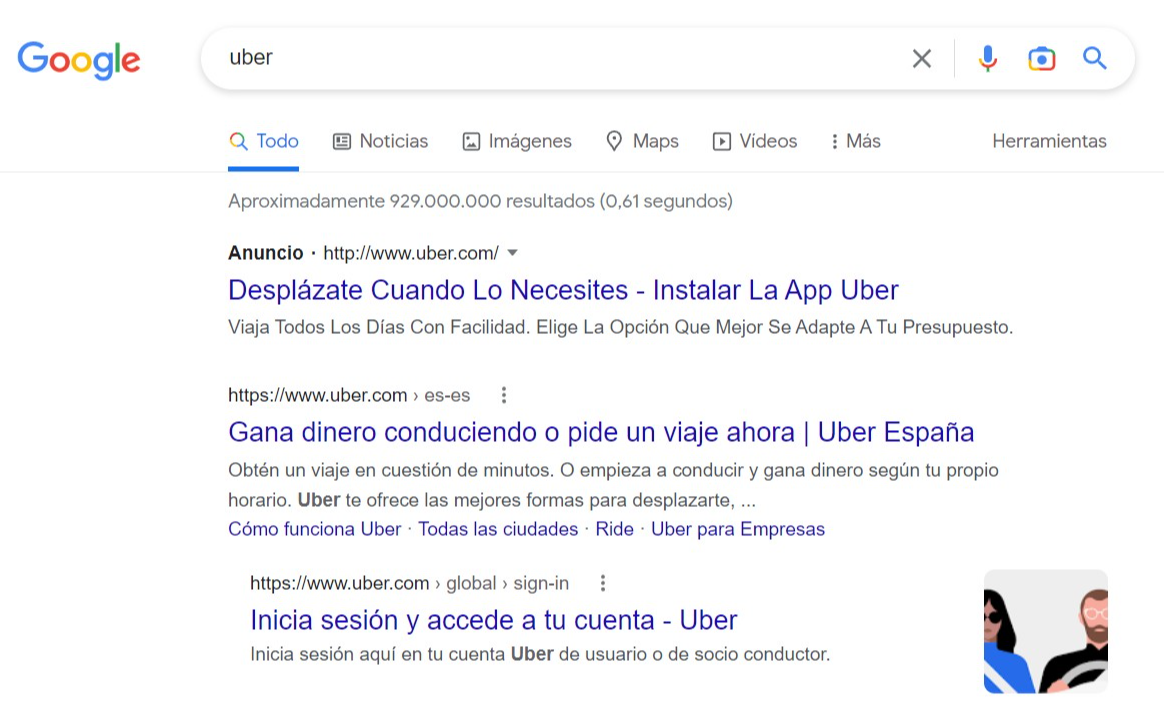Click the Uber illustration thumbnail
Screen dimensions: 1164x714
[1045, 632]
